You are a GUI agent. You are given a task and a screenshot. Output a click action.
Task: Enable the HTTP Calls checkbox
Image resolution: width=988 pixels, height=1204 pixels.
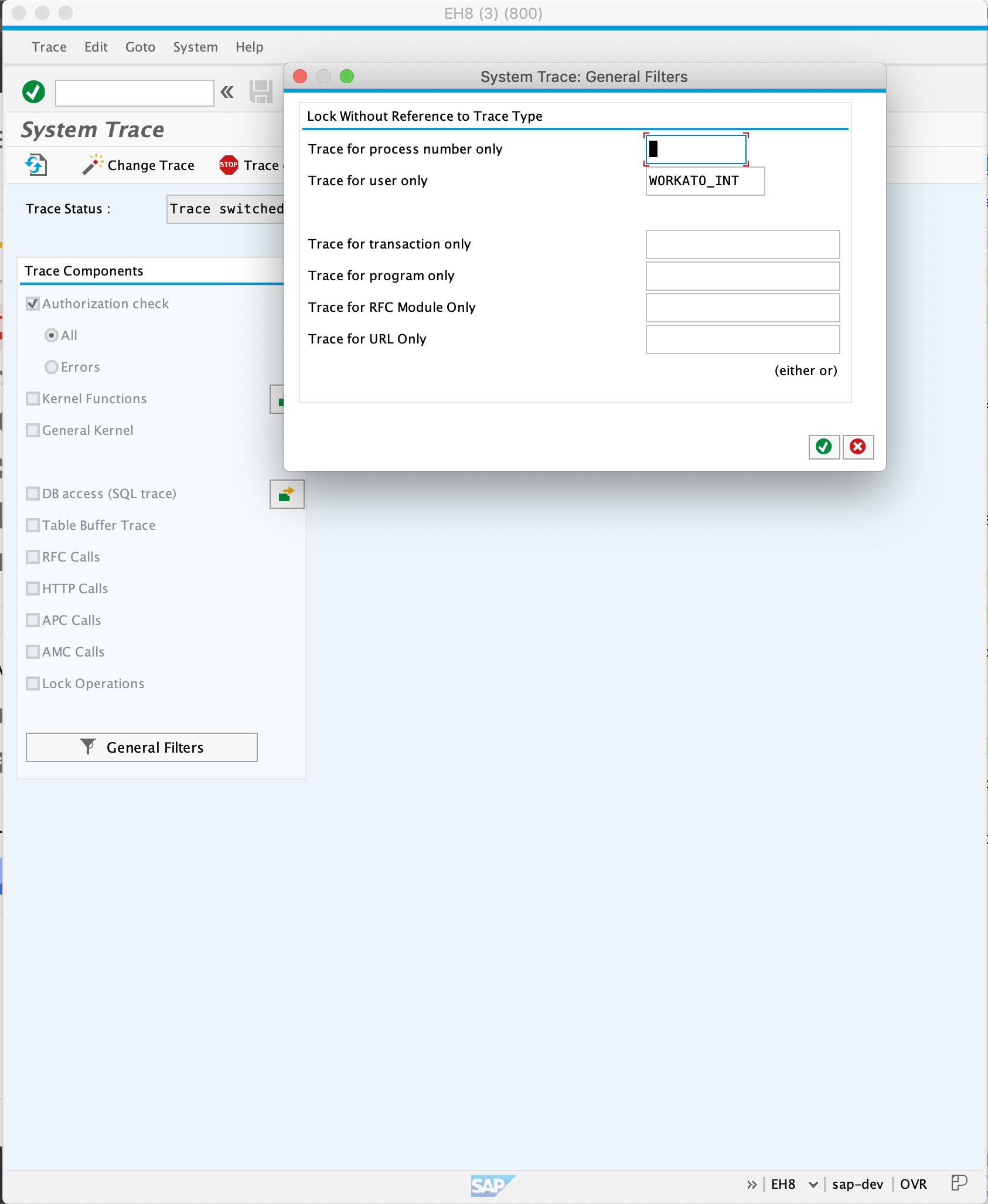point(33,589)
